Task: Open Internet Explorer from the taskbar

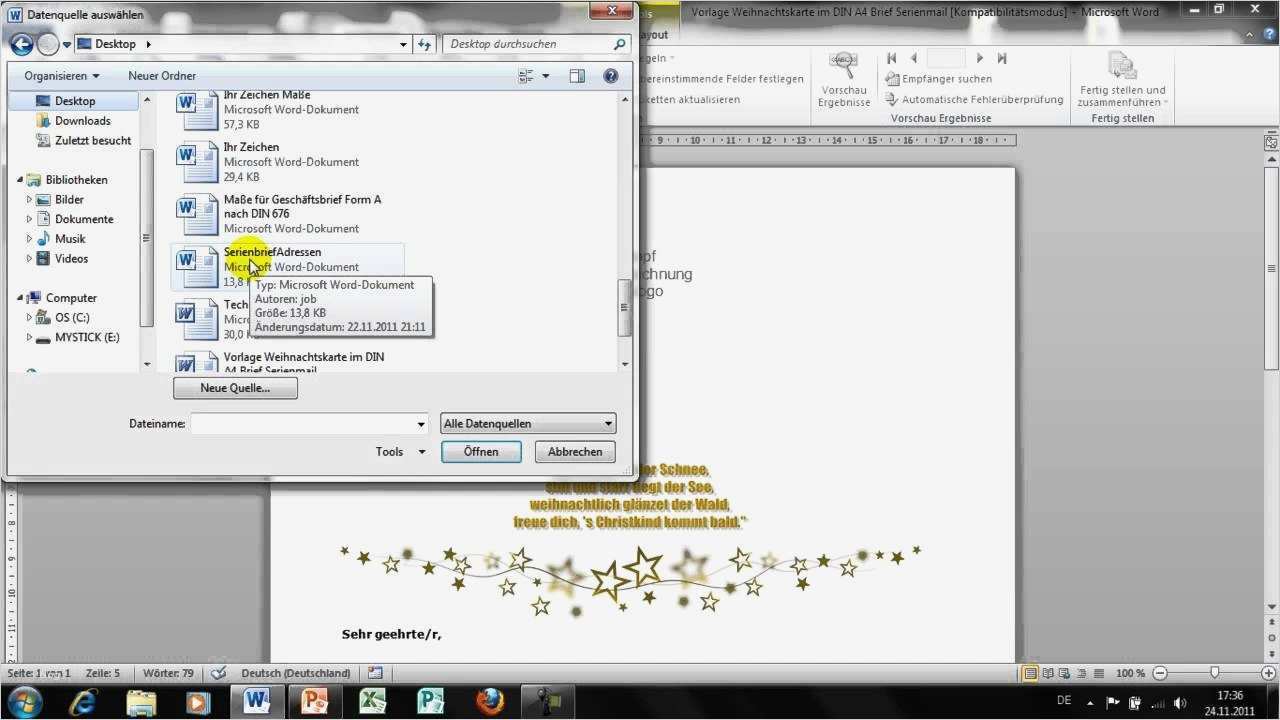Action: (x=83, y=701)
